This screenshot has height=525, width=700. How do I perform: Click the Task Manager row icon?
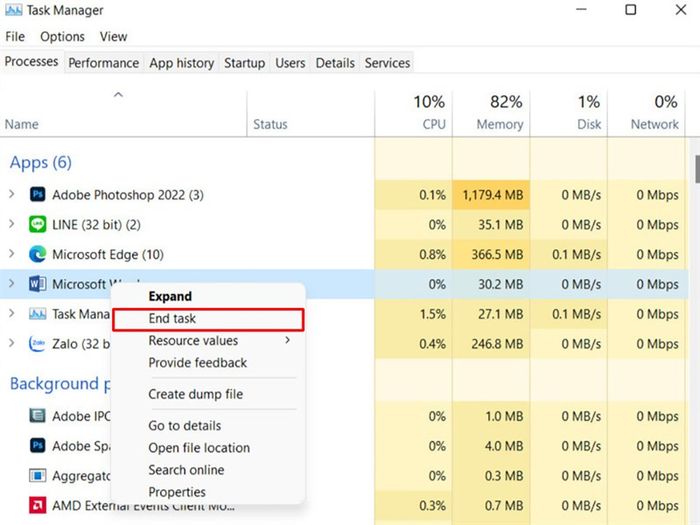[38, 314]
